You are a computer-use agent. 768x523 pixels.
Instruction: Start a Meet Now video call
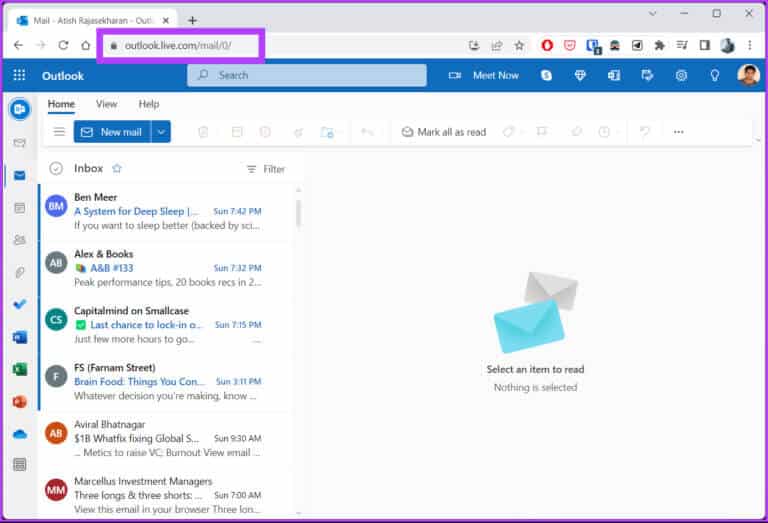point(484,75)
